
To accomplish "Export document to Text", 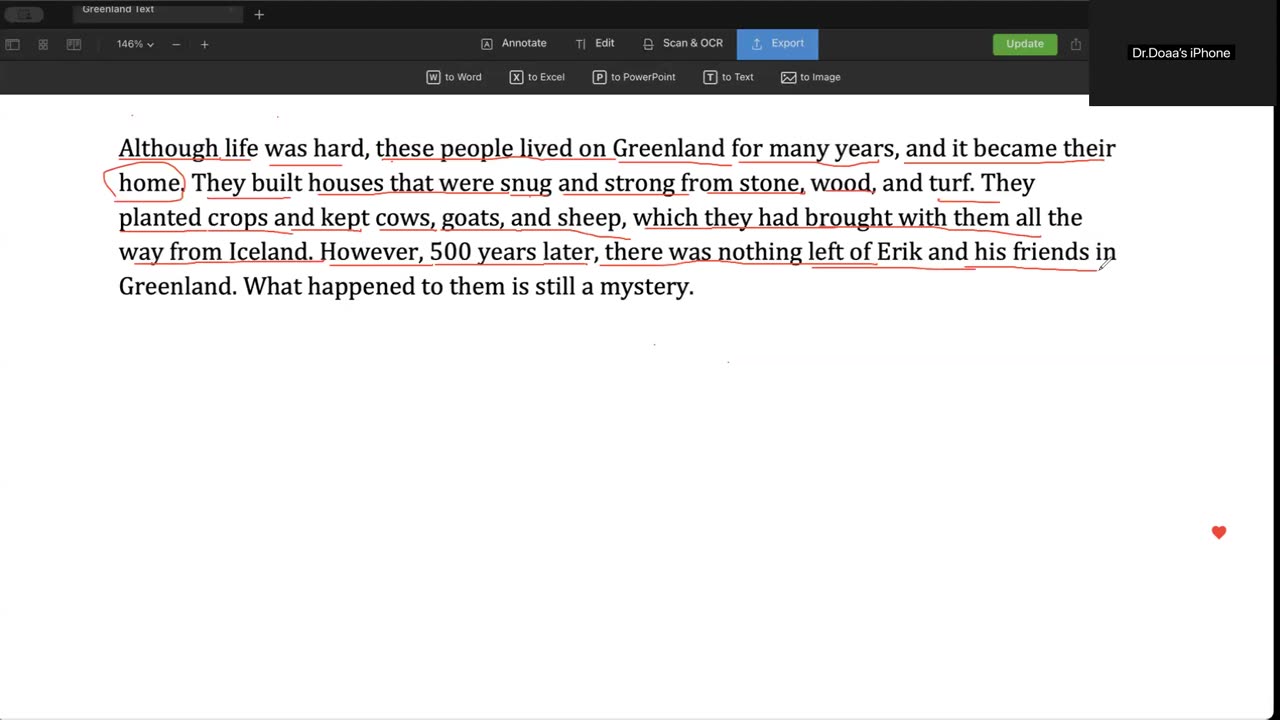I will pos(729,77).
